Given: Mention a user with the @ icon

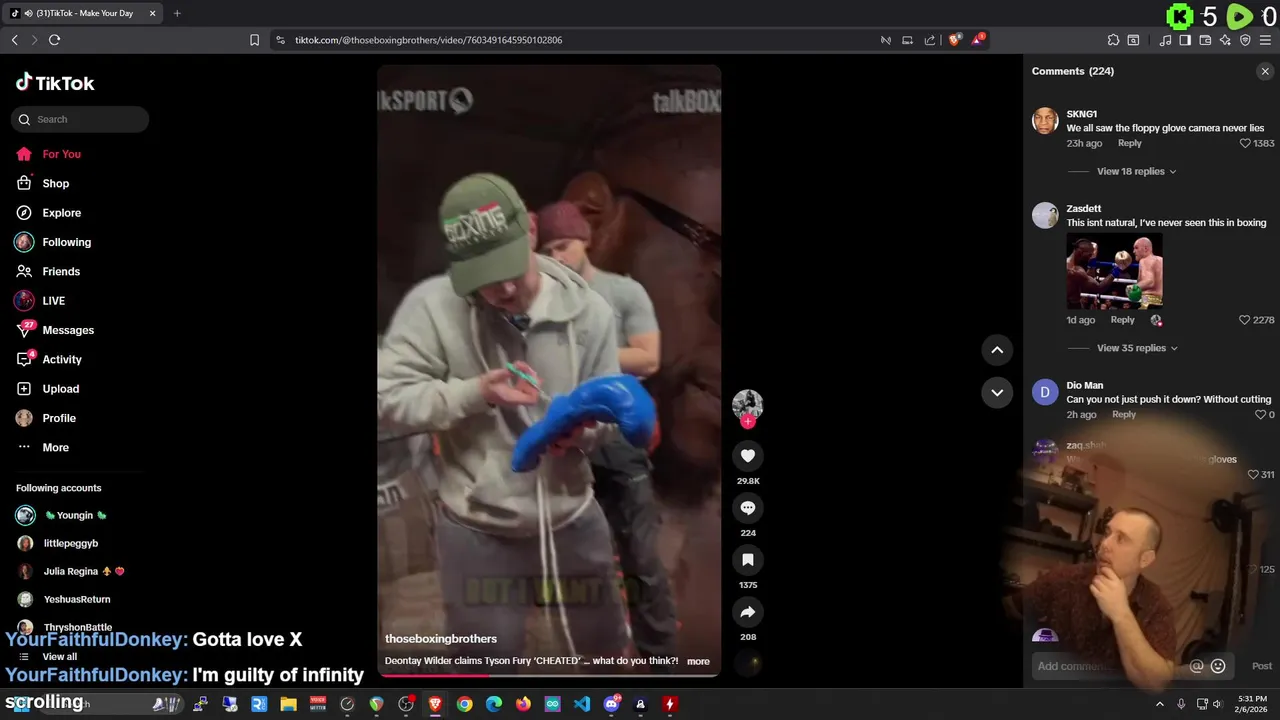Looking at the screenshot, I should tap(1196, 666).
